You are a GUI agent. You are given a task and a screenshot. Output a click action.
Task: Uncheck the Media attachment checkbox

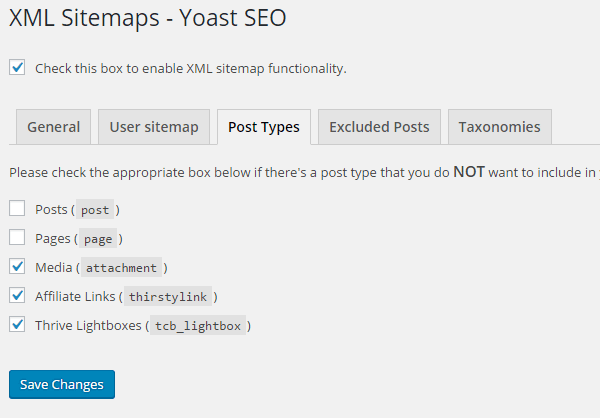(17, 267)
